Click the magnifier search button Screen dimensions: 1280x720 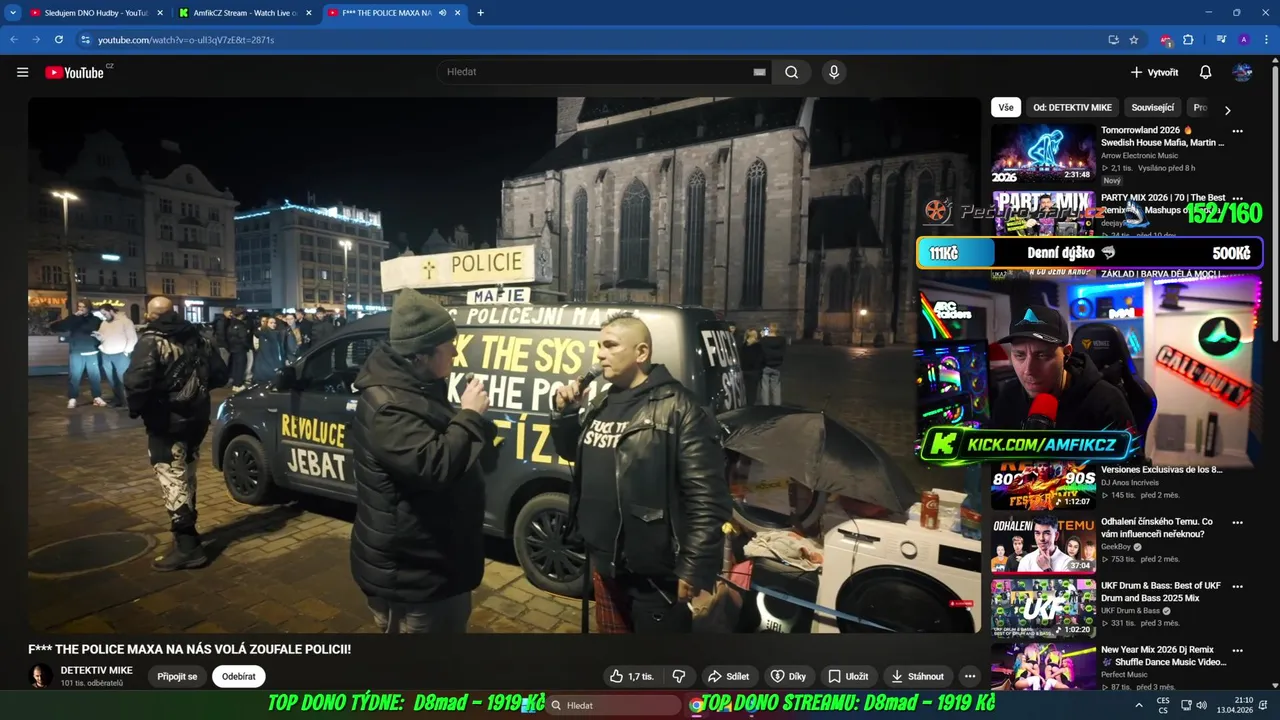pos(791,72)
